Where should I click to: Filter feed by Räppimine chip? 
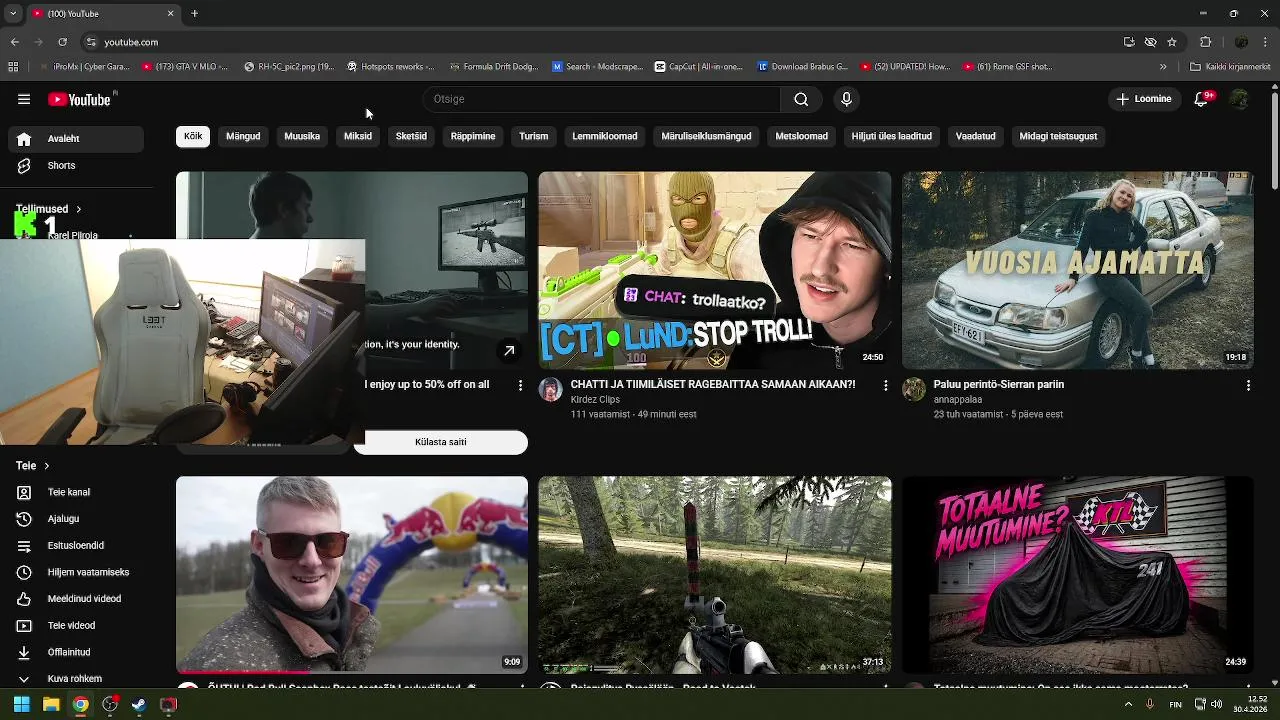click(x=473, y=136)
